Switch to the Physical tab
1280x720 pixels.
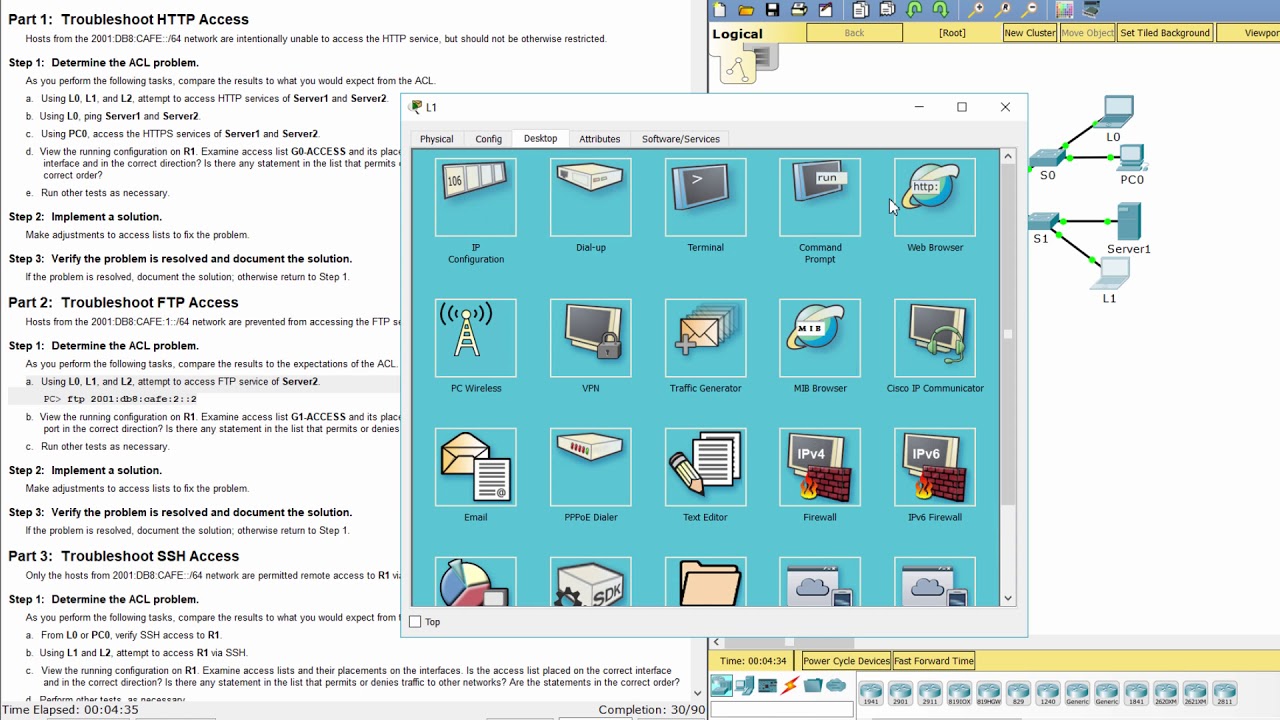point(436,139)
